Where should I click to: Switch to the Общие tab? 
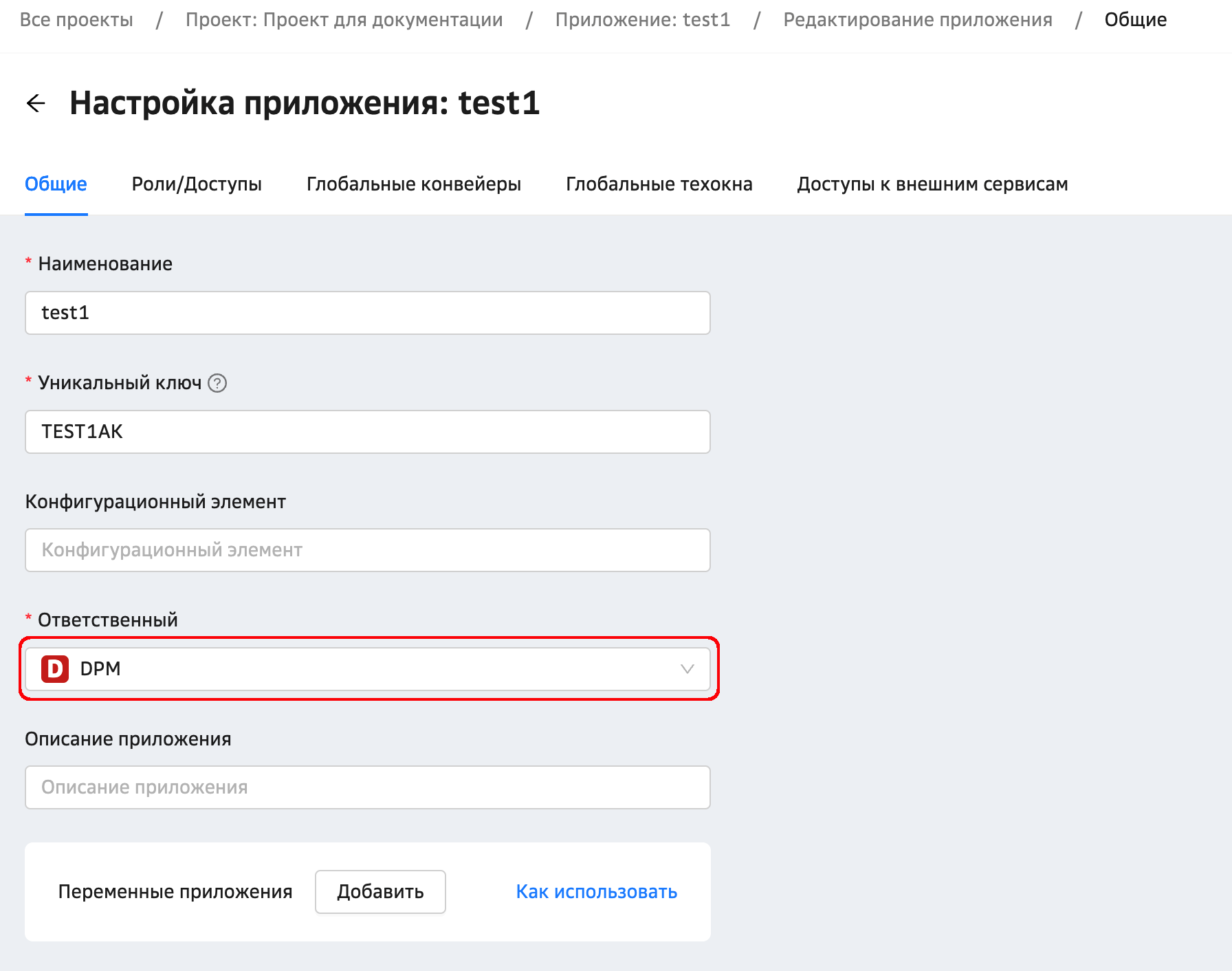[x=56, y=184]
